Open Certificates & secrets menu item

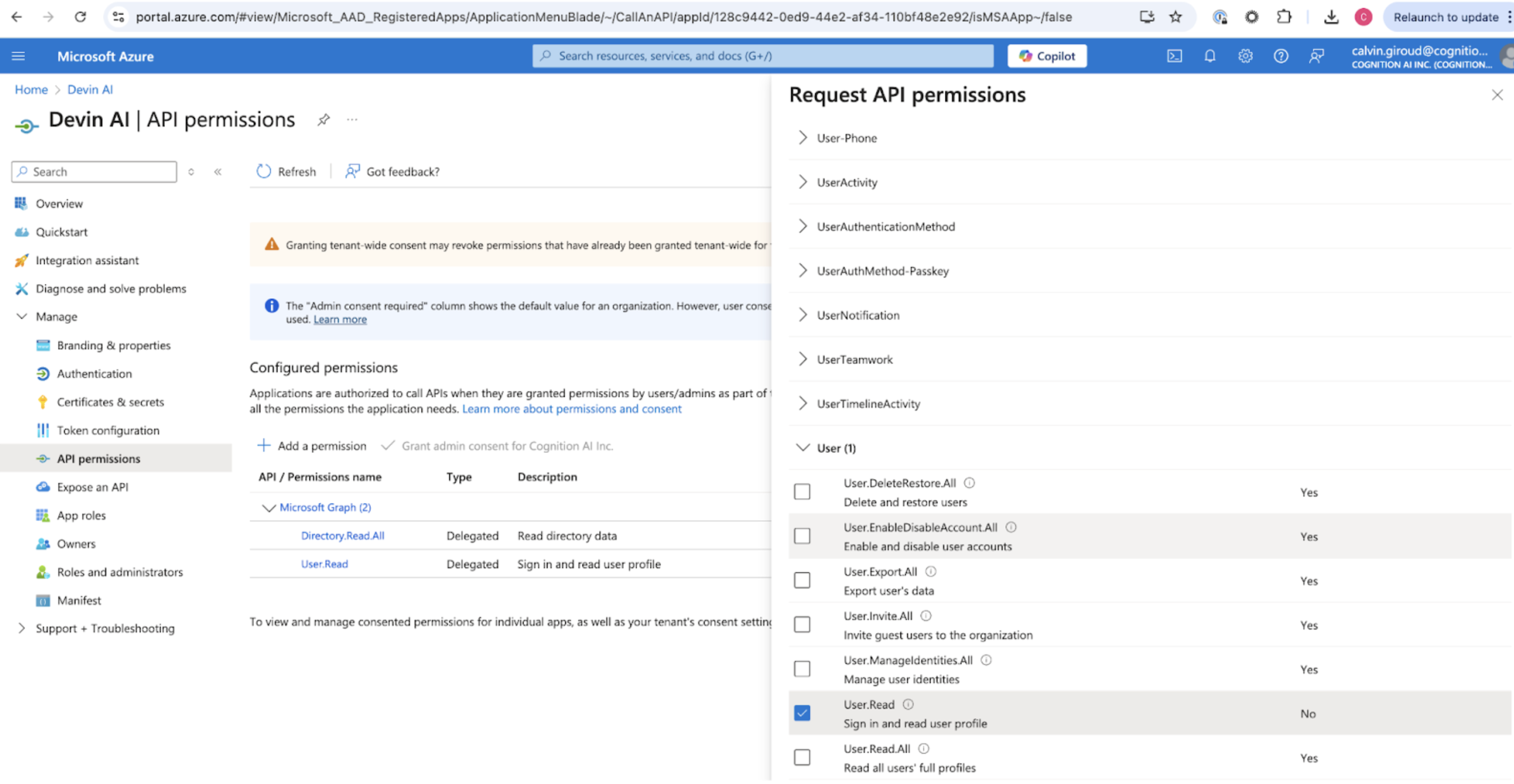coord(110,402)
